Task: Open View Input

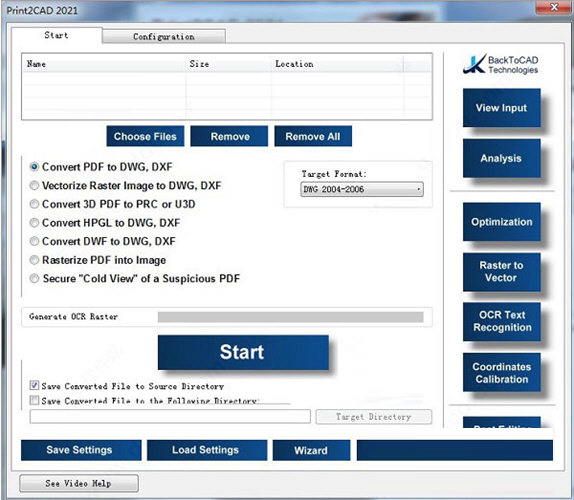Action: [502, 108]
